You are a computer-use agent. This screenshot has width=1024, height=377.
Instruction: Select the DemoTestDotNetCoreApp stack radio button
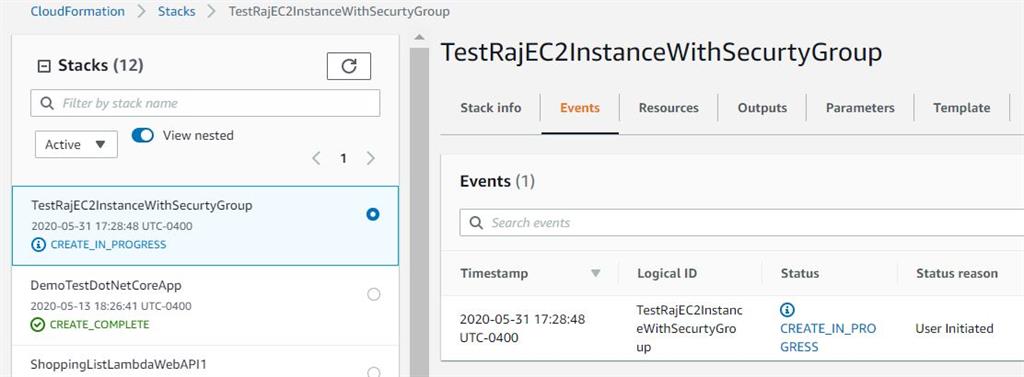[374, 295]
